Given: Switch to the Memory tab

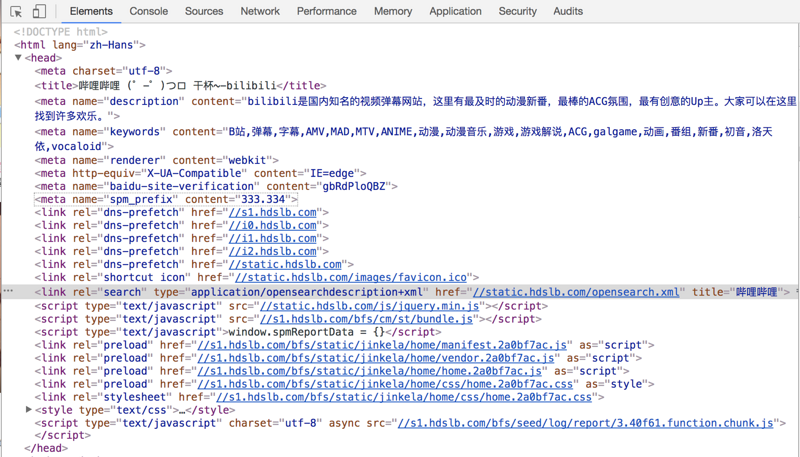Looking at the screenshot, I should click(x=393, y=11).
